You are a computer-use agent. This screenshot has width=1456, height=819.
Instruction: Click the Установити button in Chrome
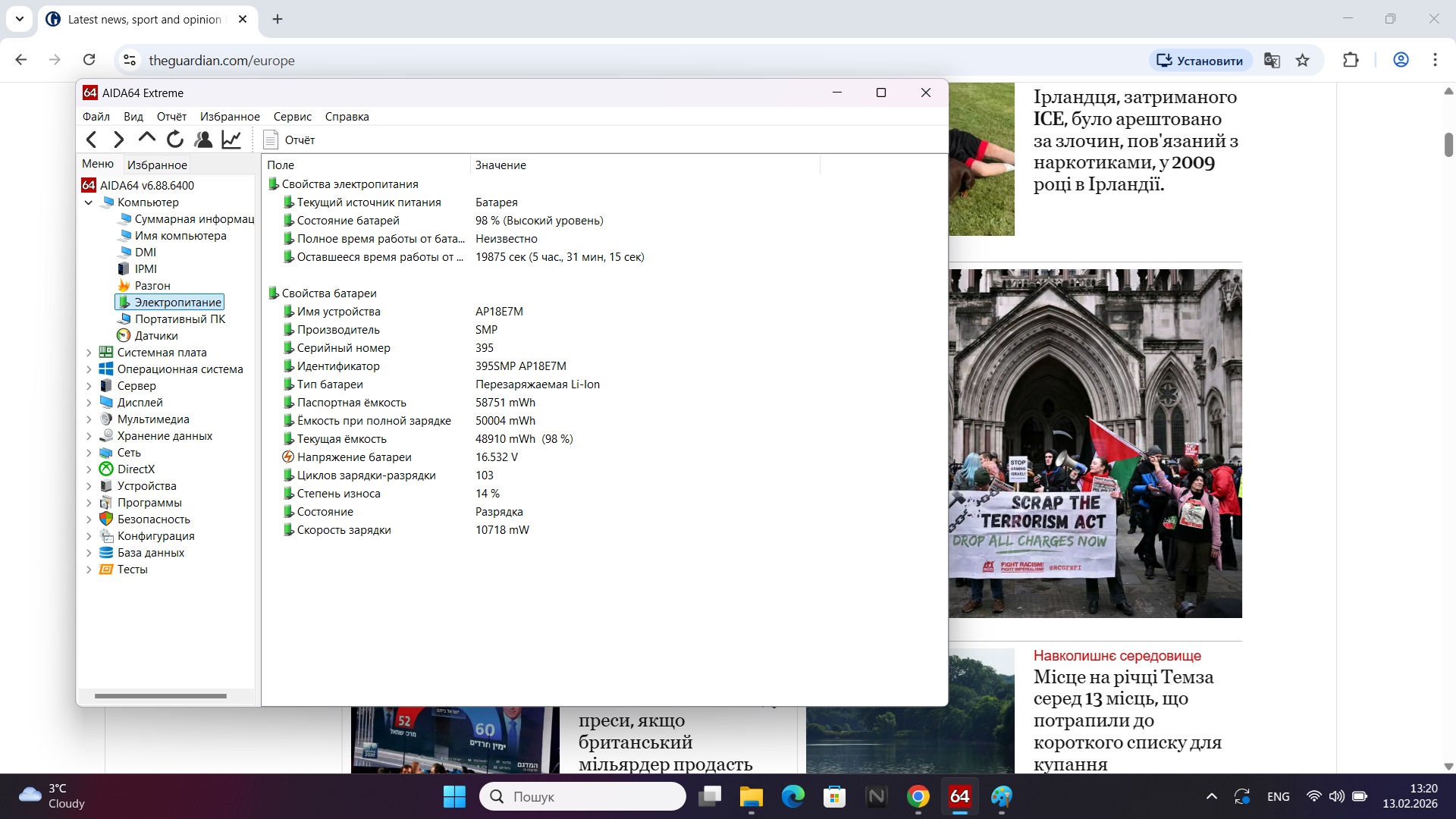pos(1200,60)
